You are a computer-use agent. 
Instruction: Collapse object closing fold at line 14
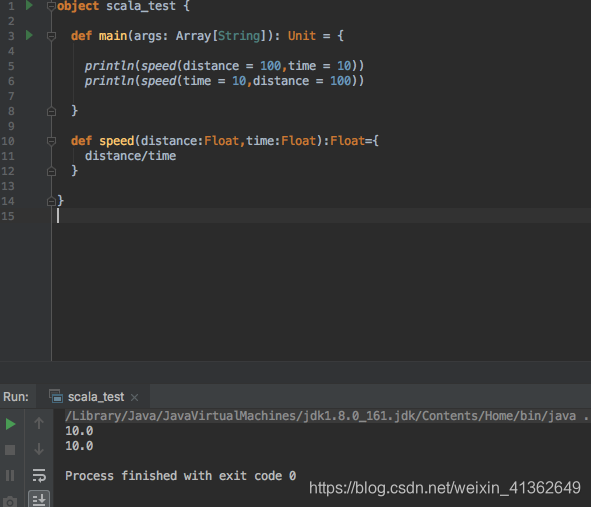51,201
